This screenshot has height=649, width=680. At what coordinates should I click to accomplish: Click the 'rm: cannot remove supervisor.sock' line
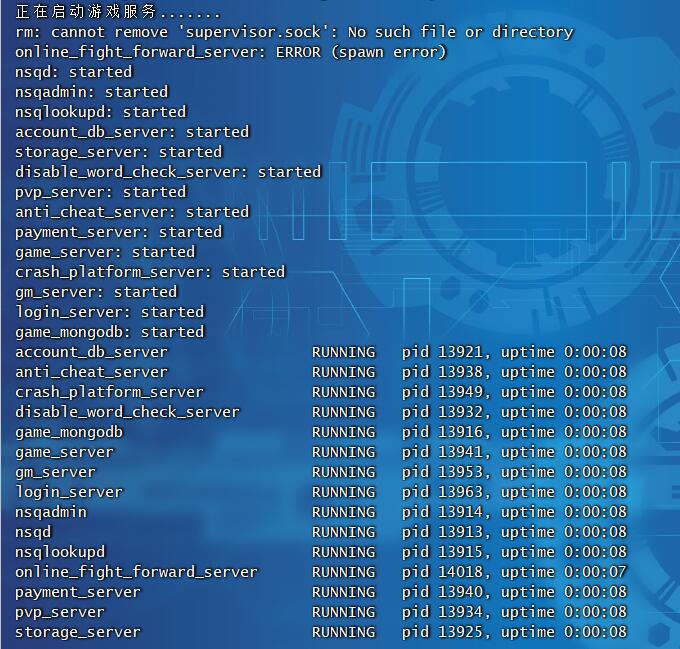click(x=294, y=32)
